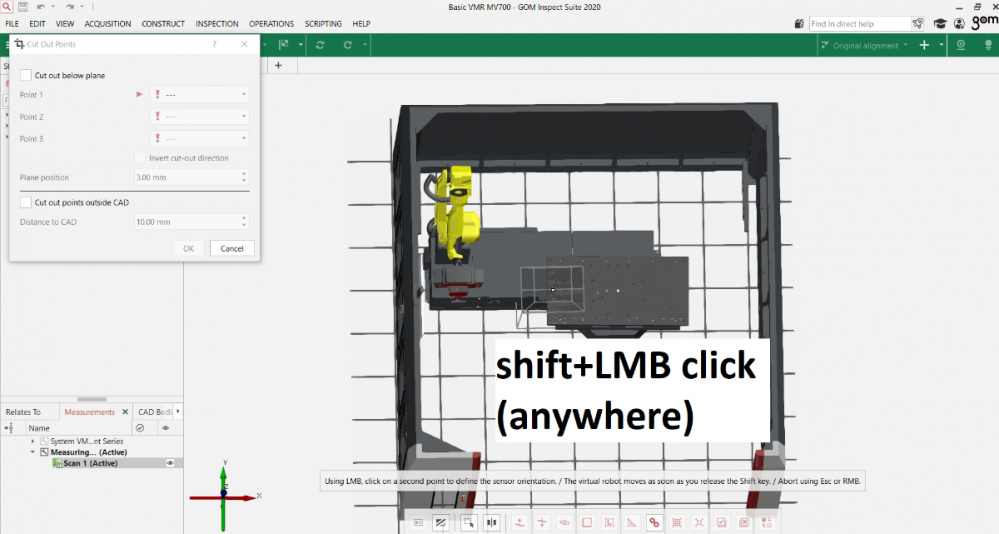Click the tab overflow arrow after CAD Bodies

pyautogui.click(x=178, y=412)
